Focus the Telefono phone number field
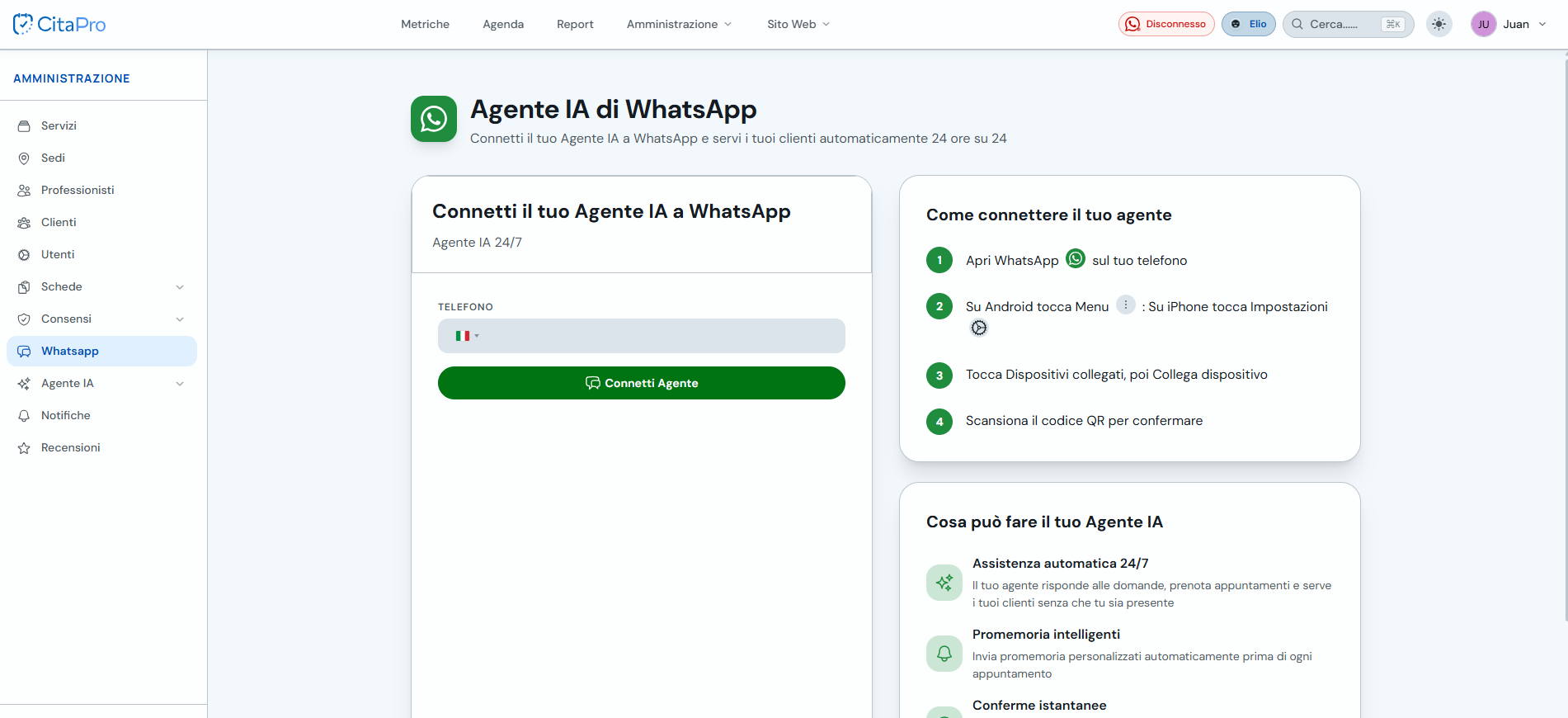Image resolution: width=1568 pixels, height=718 pixels. 642,336
